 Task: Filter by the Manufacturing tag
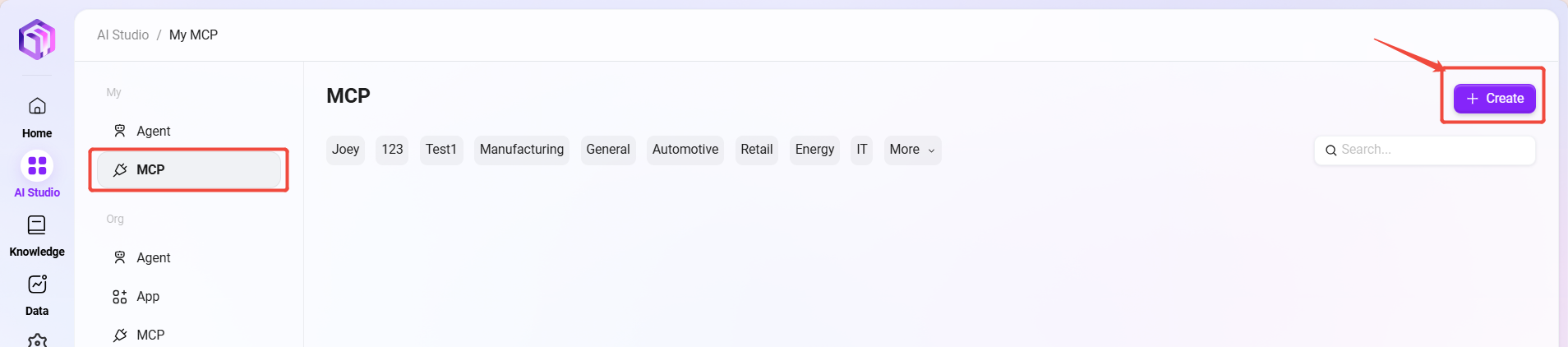(x=522, y=150)
